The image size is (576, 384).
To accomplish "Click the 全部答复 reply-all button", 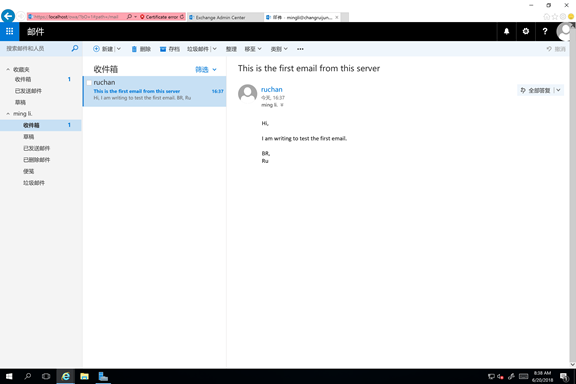I will 536,90.
